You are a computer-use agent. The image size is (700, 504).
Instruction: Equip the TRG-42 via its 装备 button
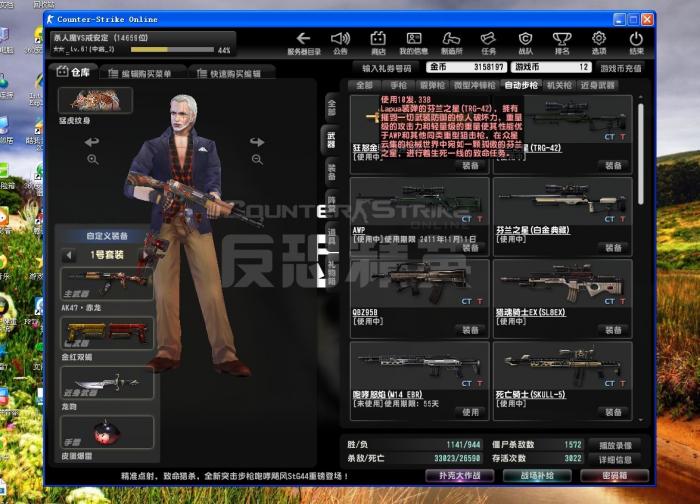click(613, 166)
